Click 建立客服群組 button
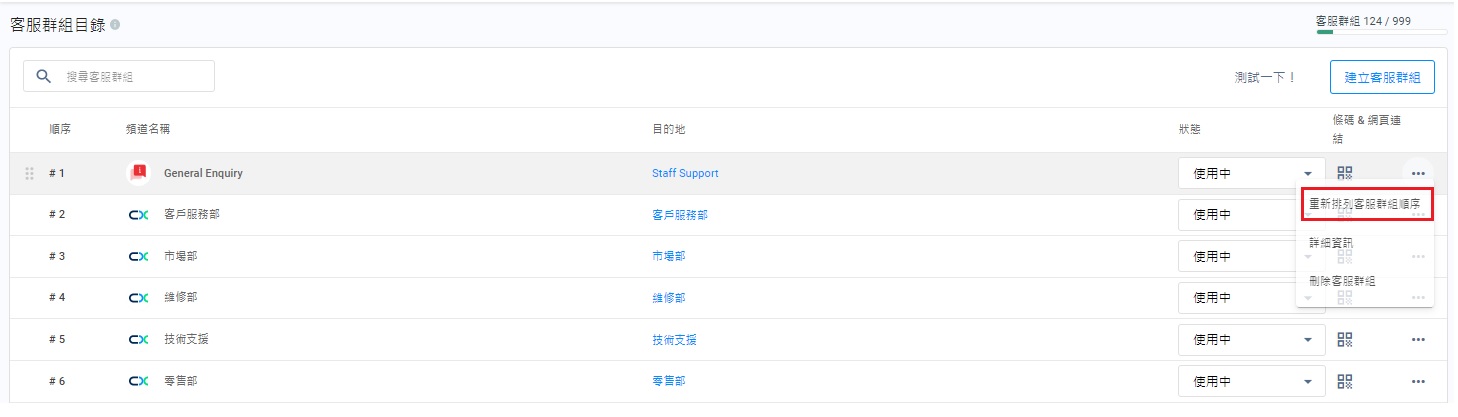The height and width of the screenshot is (417, 1458). pyautogui.click(x=1382, y=77)
